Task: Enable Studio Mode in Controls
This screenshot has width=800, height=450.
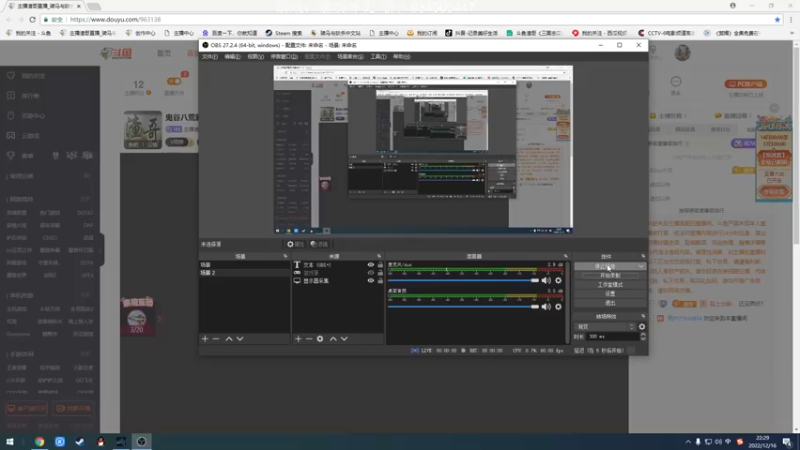Action: point(610,285)
